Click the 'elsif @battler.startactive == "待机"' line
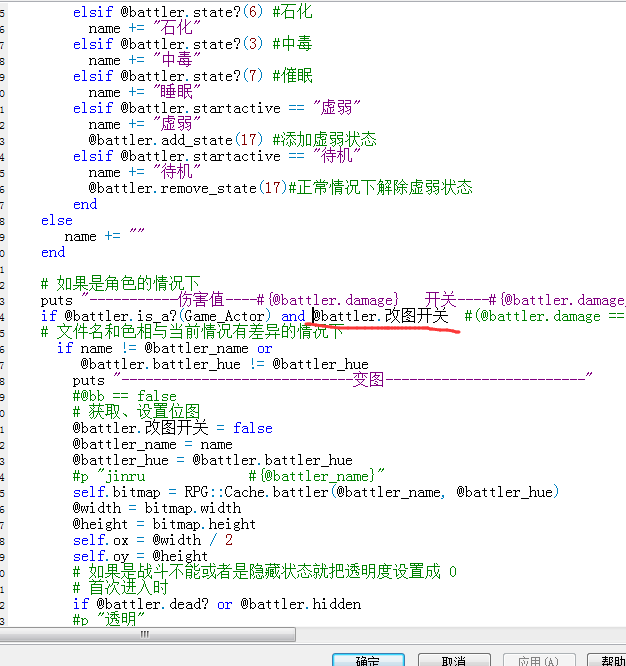 [x=217, y=156]
